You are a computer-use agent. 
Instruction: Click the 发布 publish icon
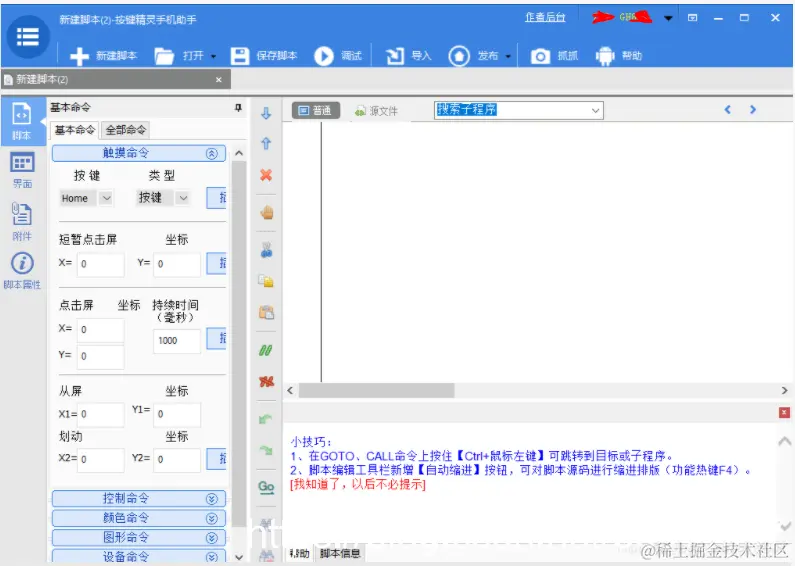[x=459, y=56]
